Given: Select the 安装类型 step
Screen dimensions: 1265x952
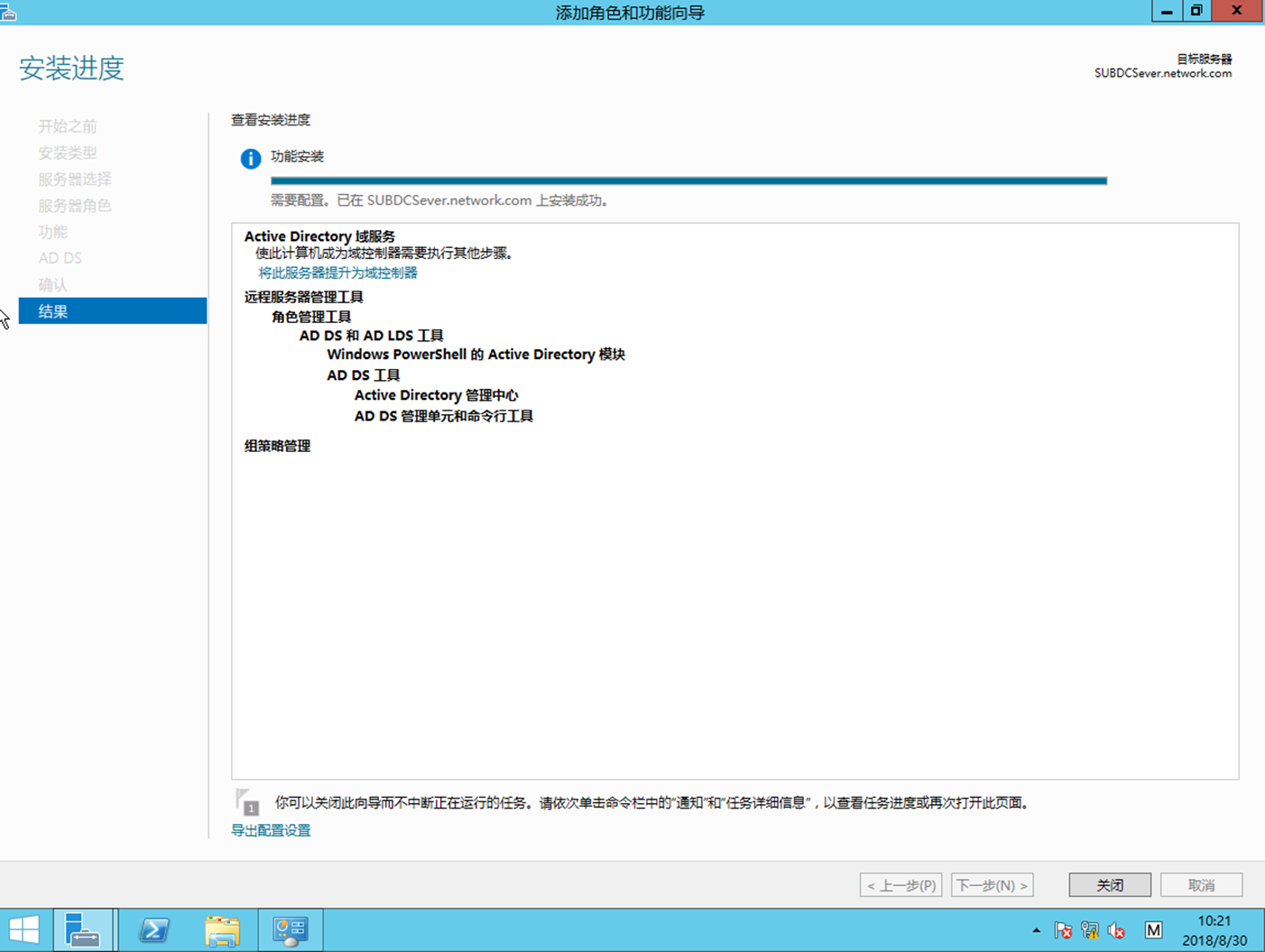Looking at the screenshot, I should [68, 153].
